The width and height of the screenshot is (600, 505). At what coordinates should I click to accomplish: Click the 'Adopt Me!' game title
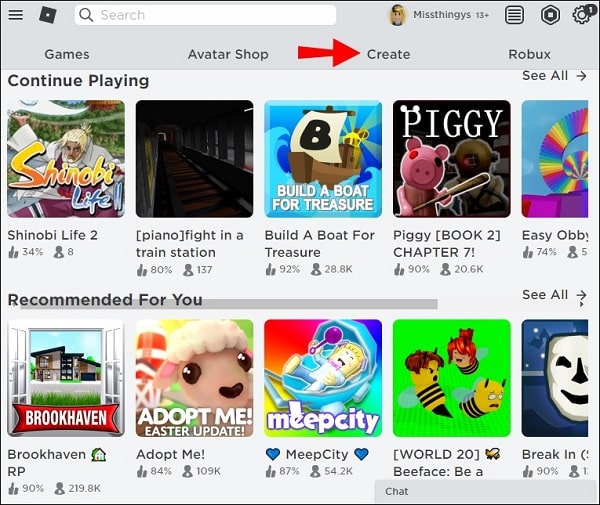tap(171, 454)
